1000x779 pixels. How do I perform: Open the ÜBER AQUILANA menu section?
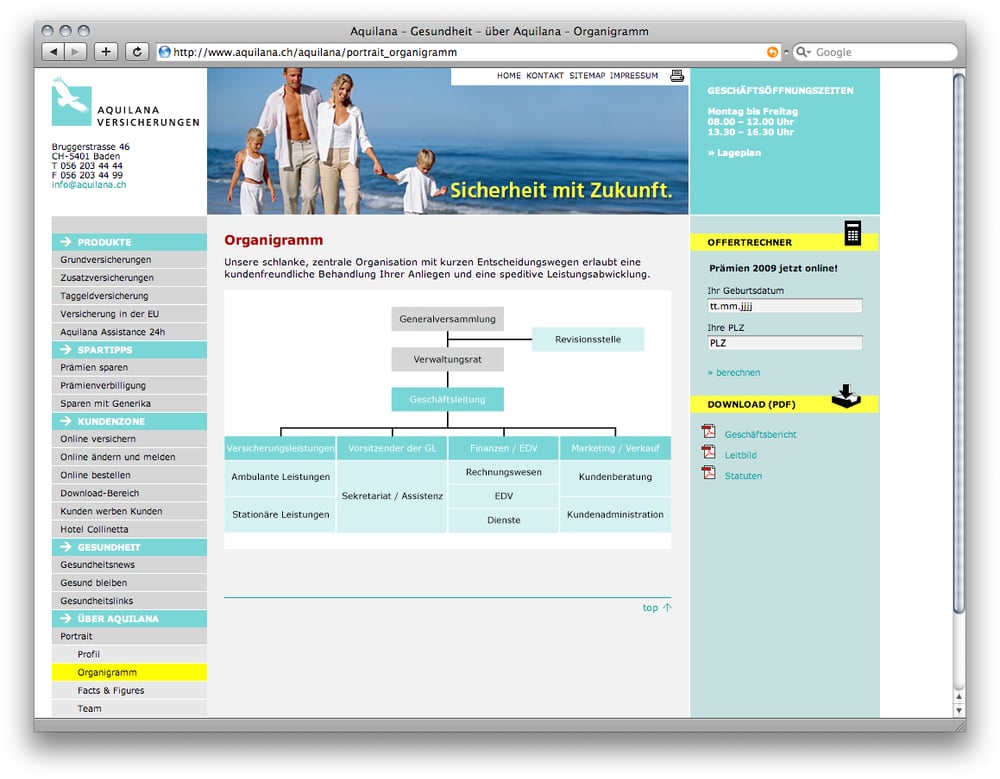pyautogui.click(x=129, y=618)
